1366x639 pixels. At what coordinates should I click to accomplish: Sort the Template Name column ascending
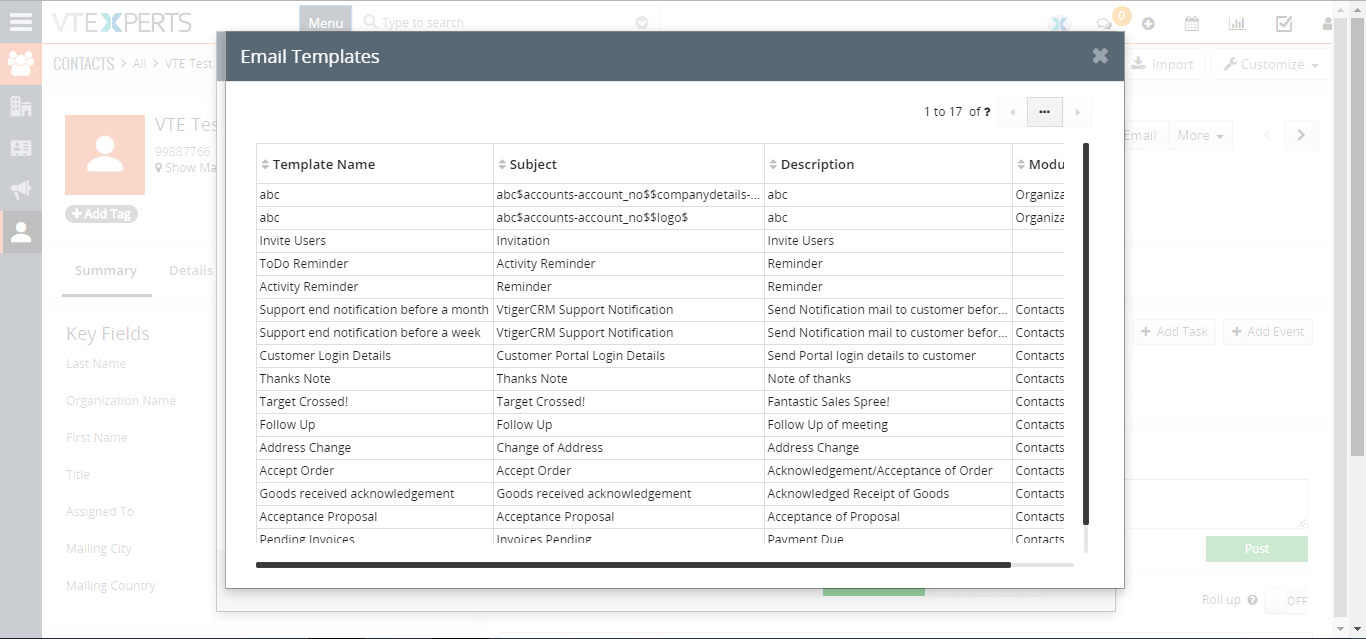263,163
